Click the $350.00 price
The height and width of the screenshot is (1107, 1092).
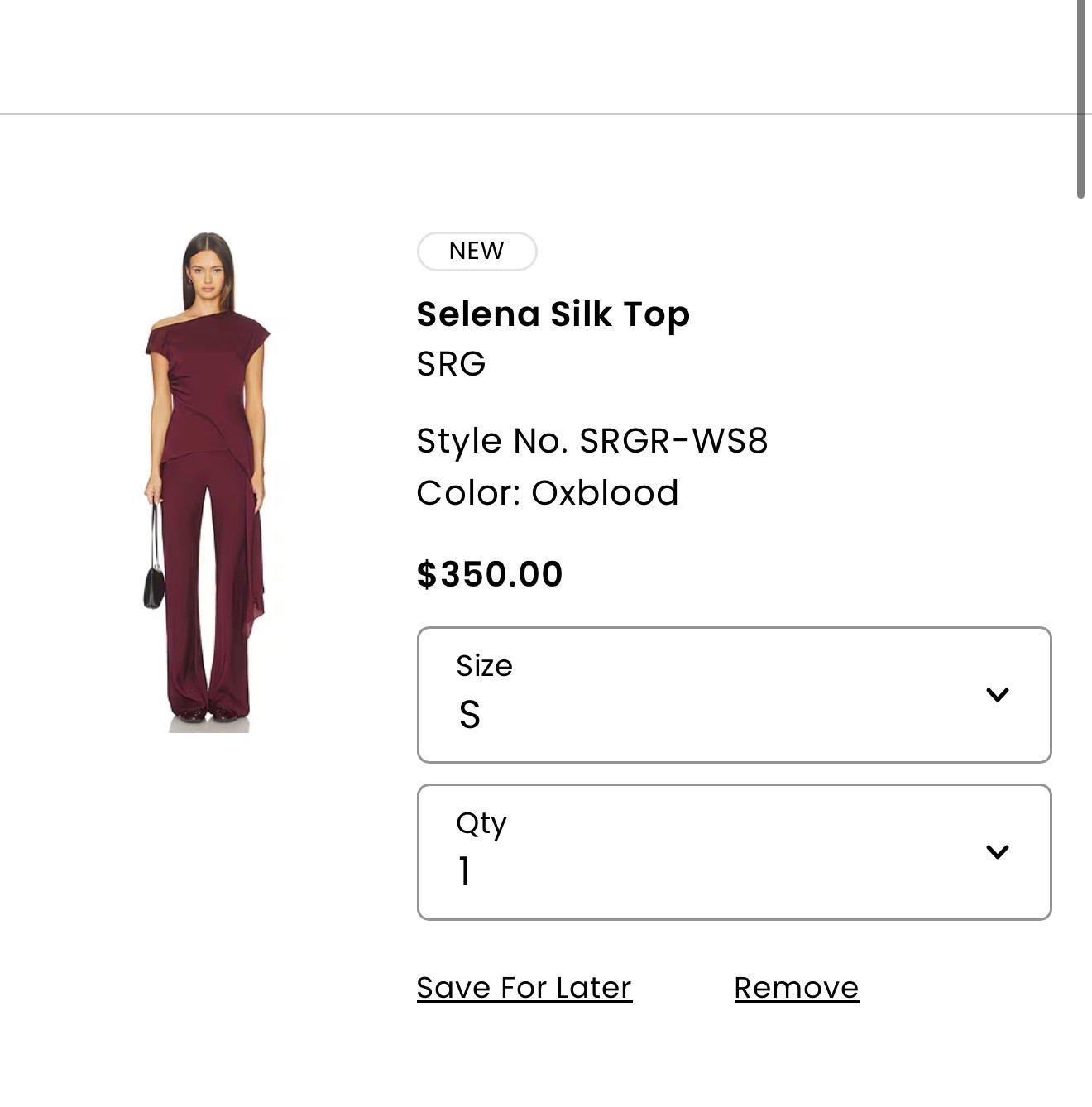pos(489,574)
